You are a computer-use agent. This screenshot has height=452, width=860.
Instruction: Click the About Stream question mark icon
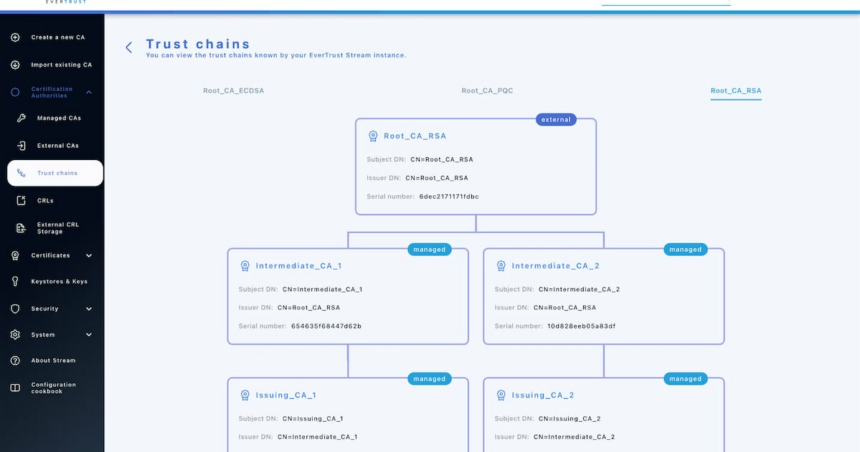(15, 361)
